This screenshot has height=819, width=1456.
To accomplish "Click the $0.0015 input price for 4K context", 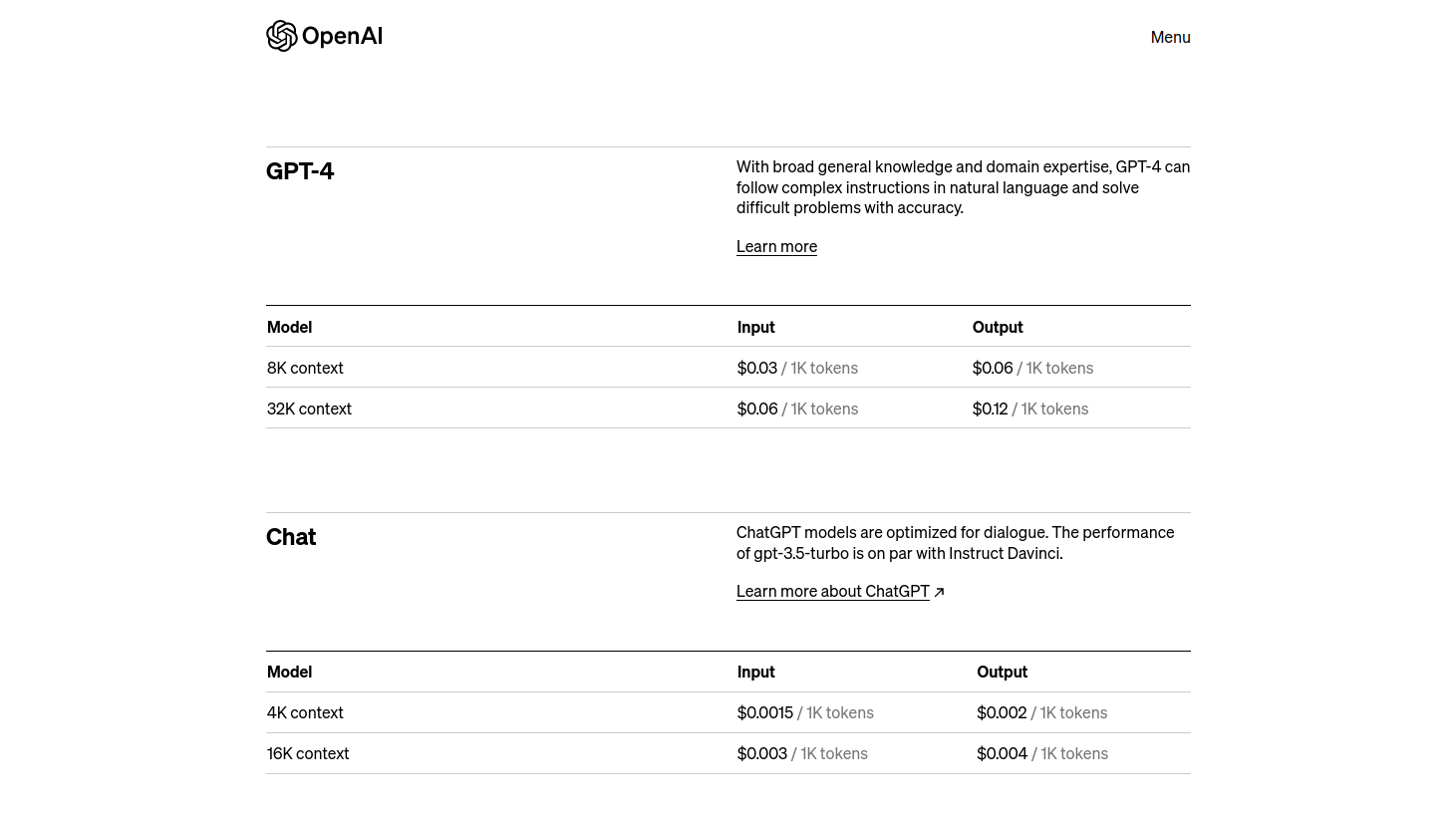I will click(765, 712).
